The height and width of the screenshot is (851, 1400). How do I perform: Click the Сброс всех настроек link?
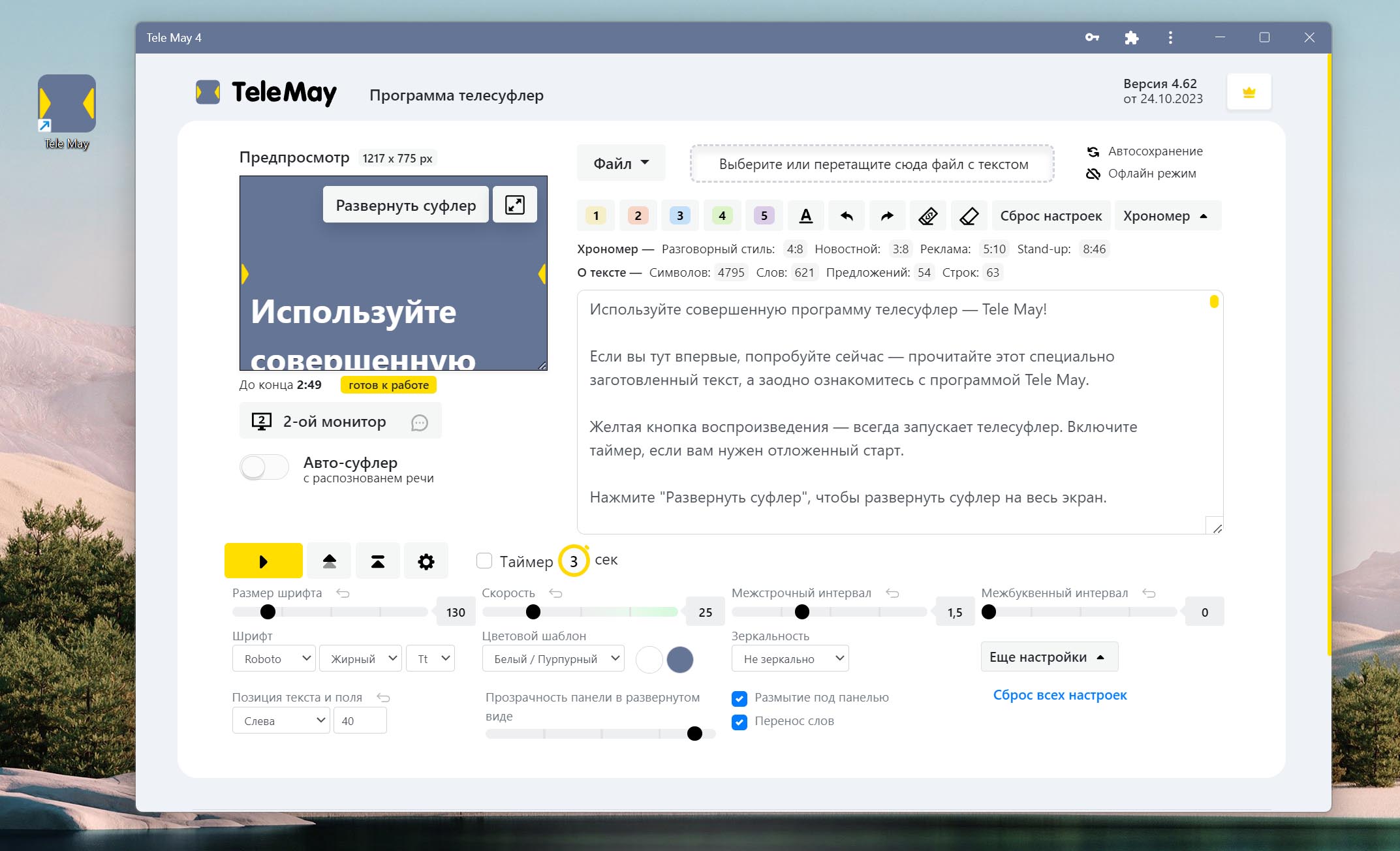tap(1060, 695)
